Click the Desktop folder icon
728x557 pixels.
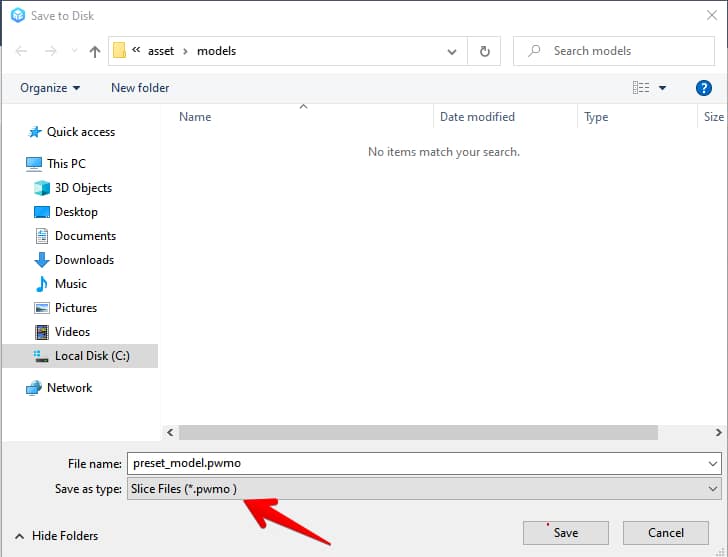pos(42,212)
